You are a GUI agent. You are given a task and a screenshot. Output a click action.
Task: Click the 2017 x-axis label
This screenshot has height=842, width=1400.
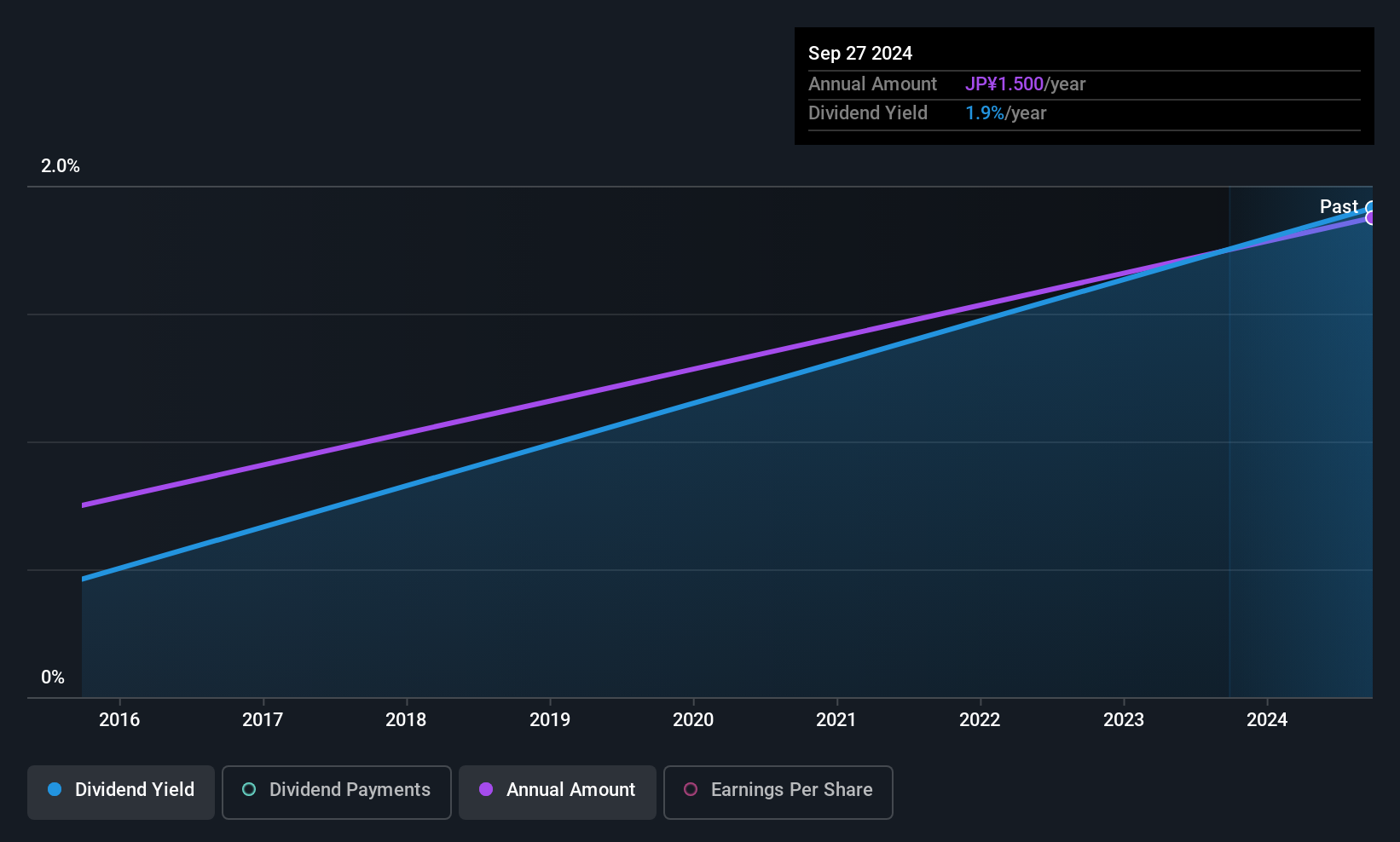263,720
